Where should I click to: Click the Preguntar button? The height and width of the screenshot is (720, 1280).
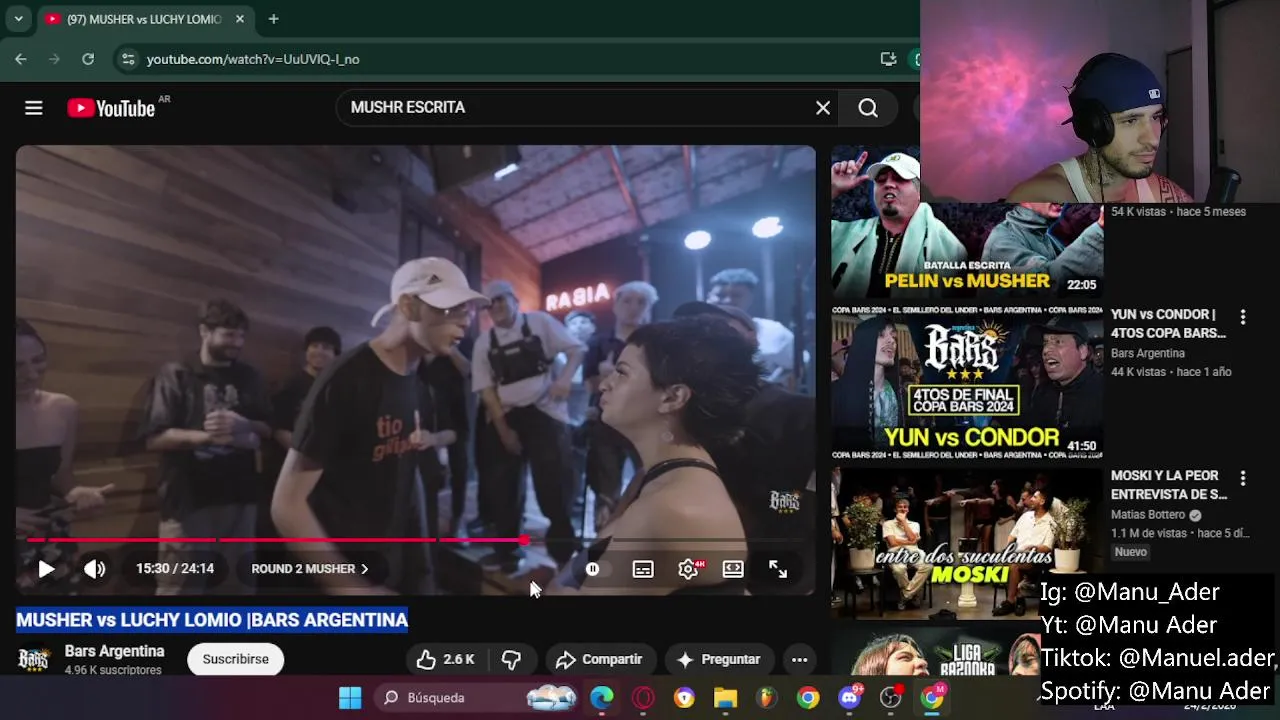[x=719, y=659]
